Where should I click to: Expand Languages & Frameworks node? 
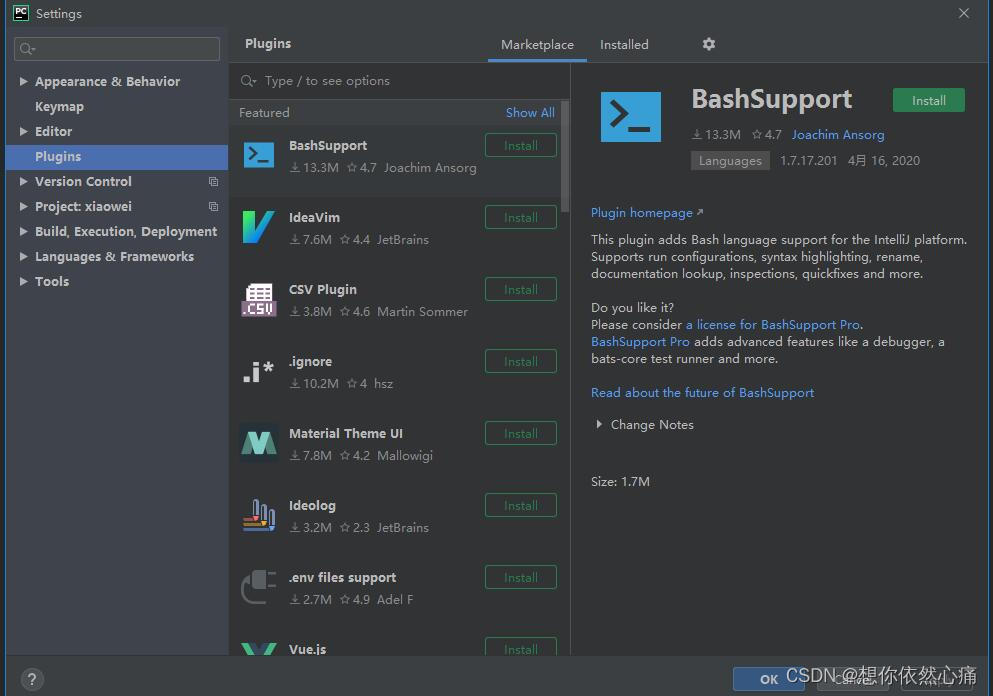(x=23, y=256)
